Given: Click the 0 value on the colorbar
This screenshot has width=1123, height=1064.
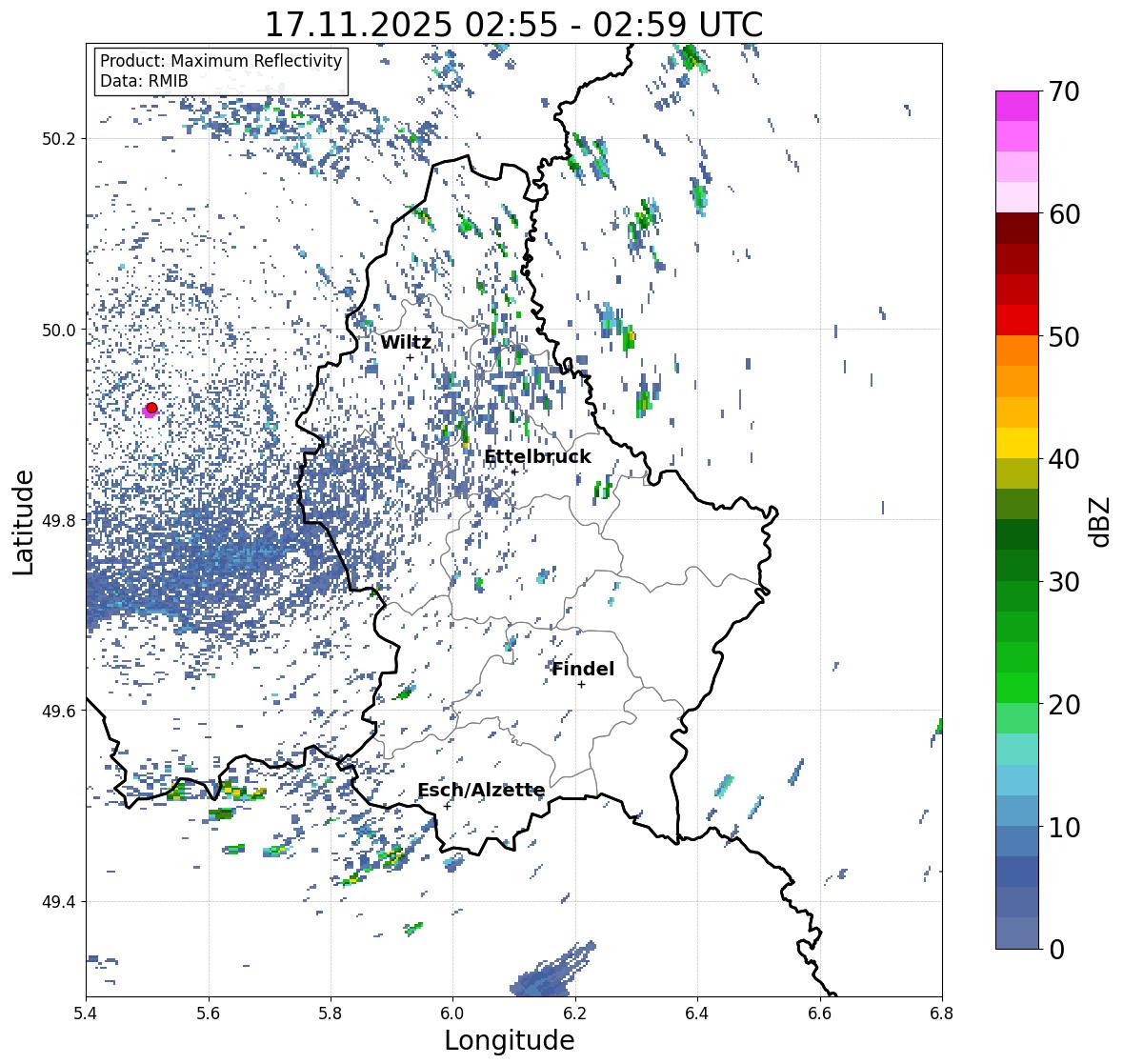Looking at the screenshot, I should click(1055, 950).
